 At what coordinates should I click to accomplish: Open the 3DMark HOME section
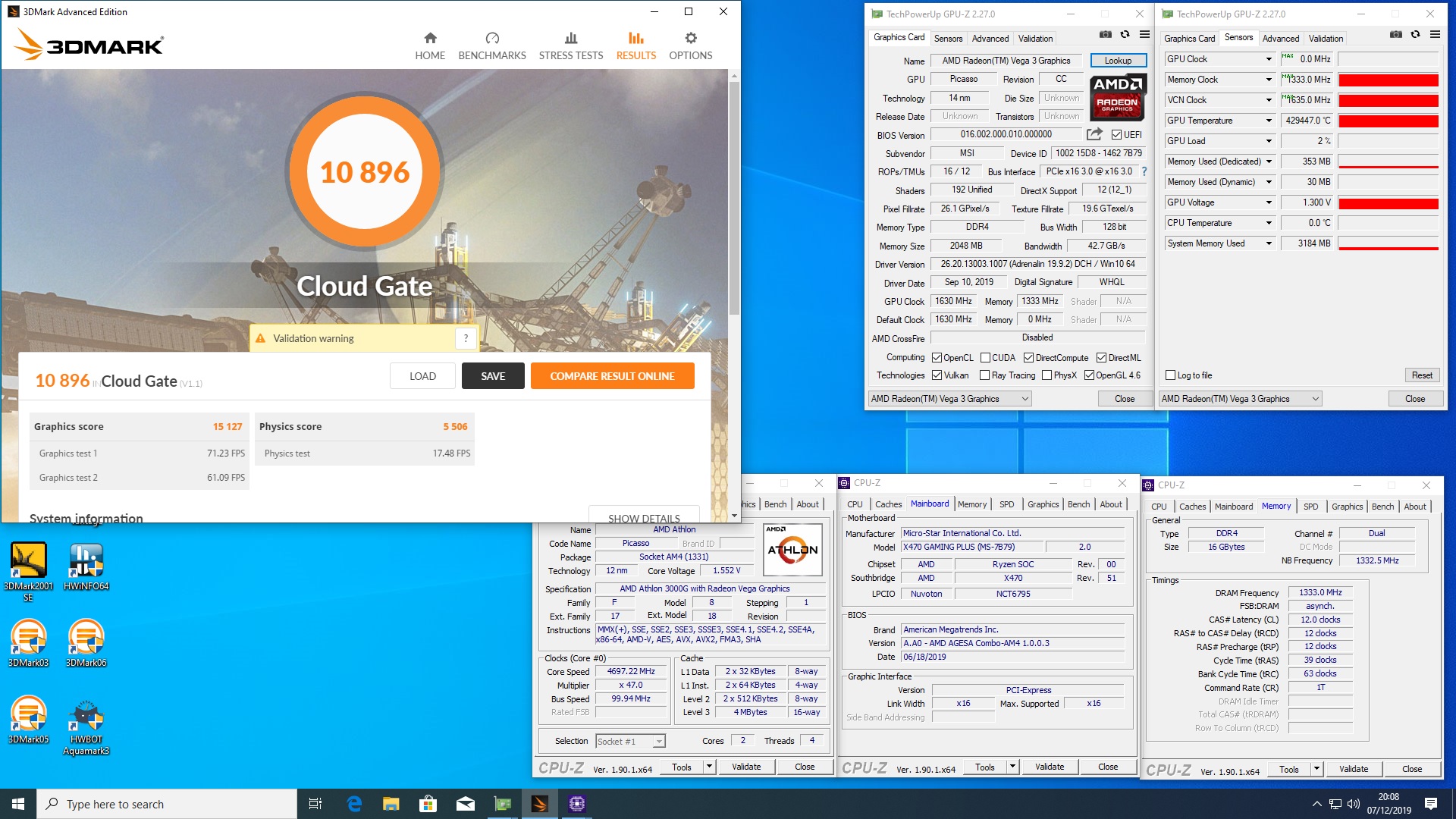coord(430,46)
